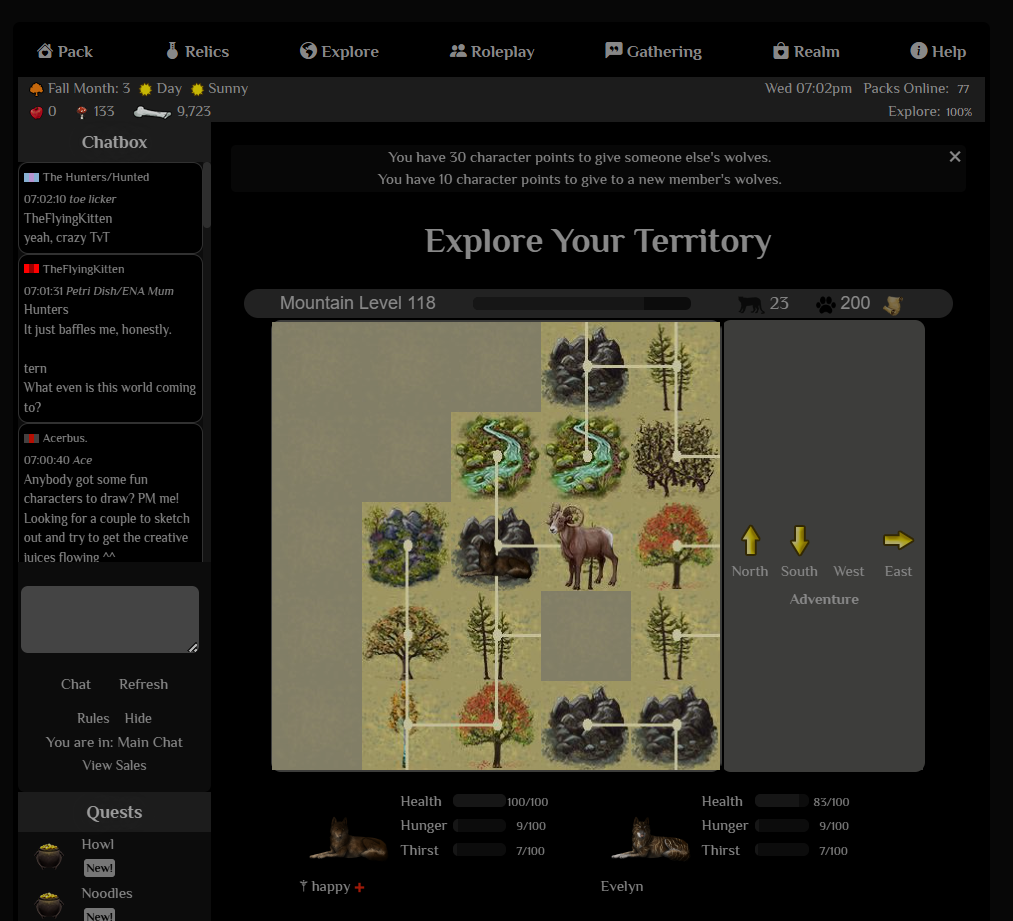This screenshot has width=1013, height=921.
Task: Close the character points notification
Action: (955, 157)
